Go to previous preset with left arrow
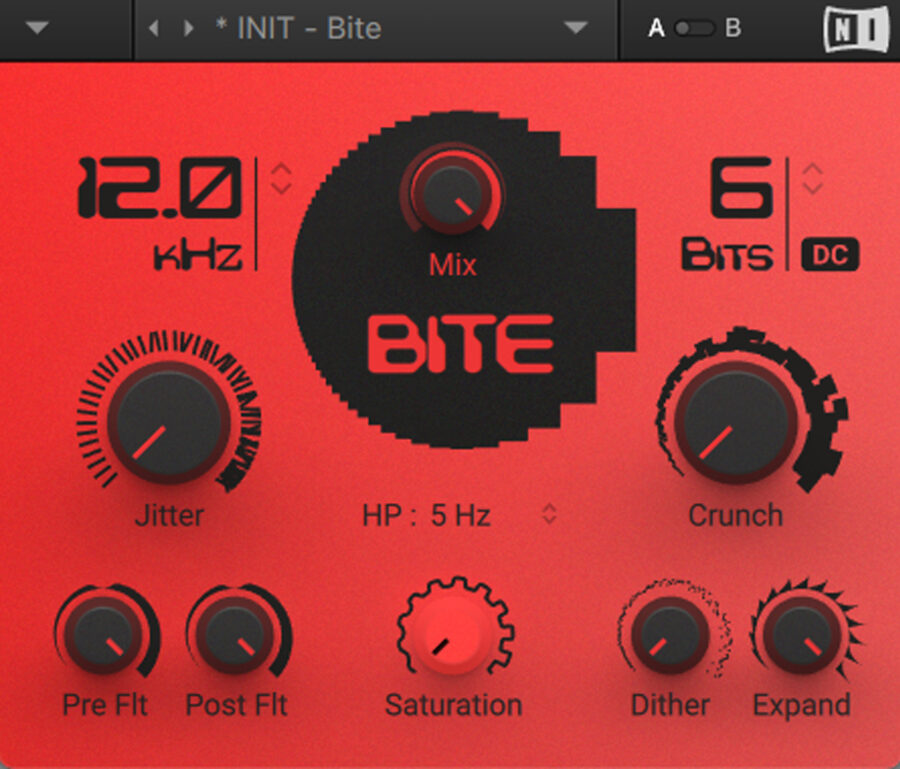900x769 pixels. 152,29
